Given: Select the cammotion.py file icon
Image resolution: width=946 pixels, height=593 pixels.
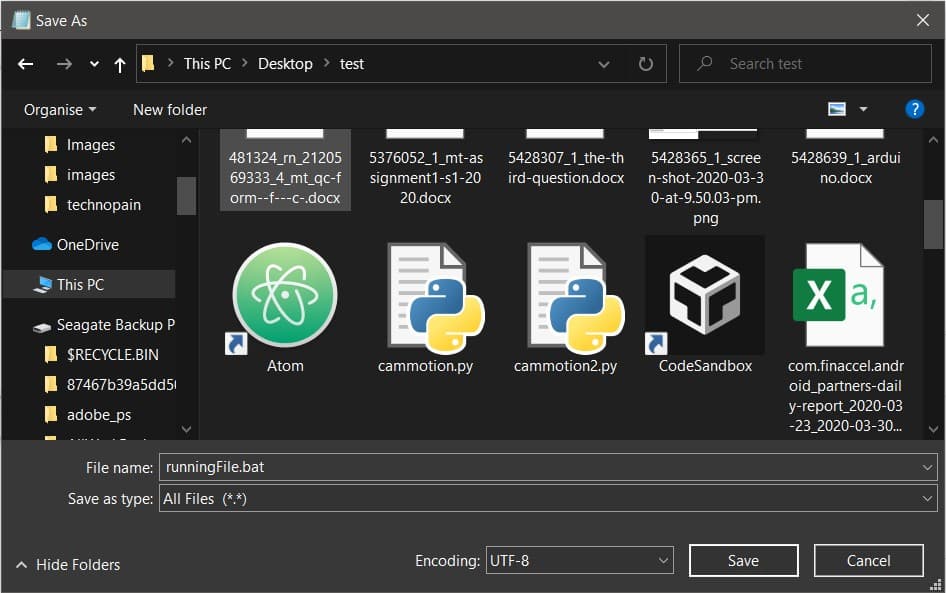Looking at the screenshot, I should click(425, 296).
